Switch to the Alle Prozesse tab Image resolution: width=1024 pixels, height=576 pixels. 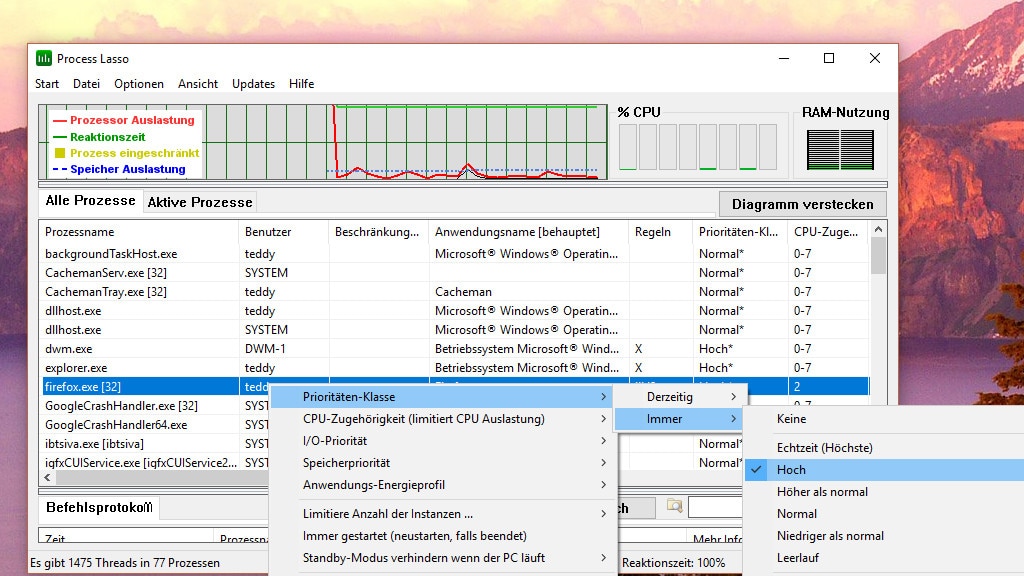pos(90,200)
